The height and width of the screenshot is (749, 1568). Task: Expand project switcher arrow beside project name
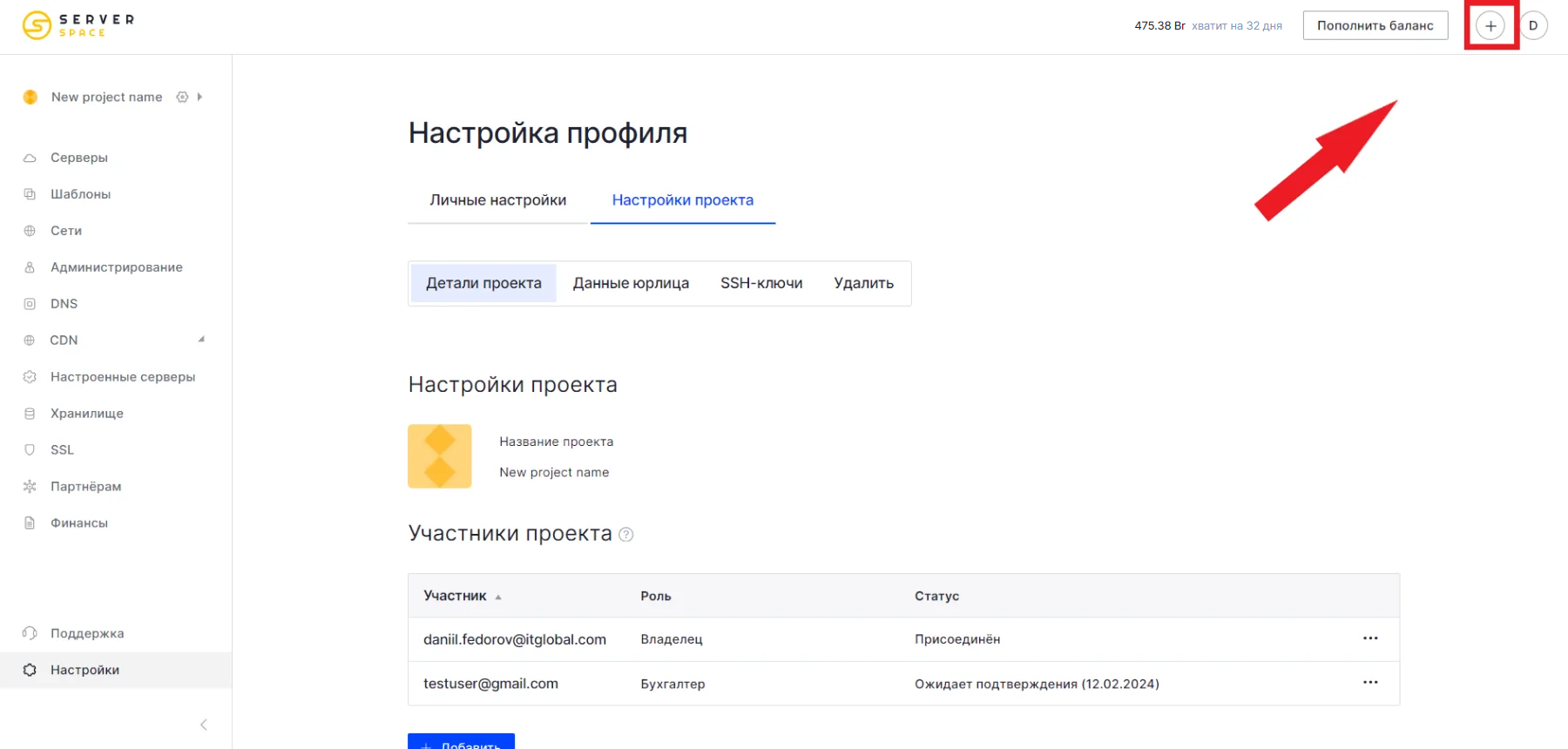click(199, 97)
